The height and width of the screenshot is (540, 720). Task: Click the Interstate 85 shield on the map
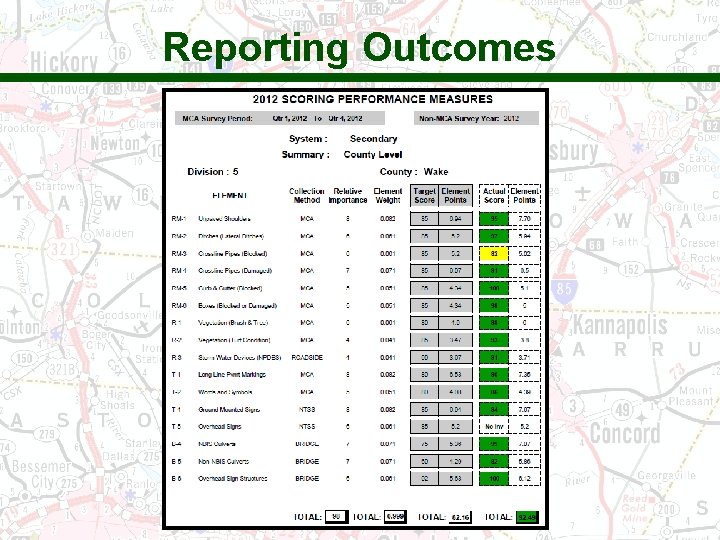point(564,289)
